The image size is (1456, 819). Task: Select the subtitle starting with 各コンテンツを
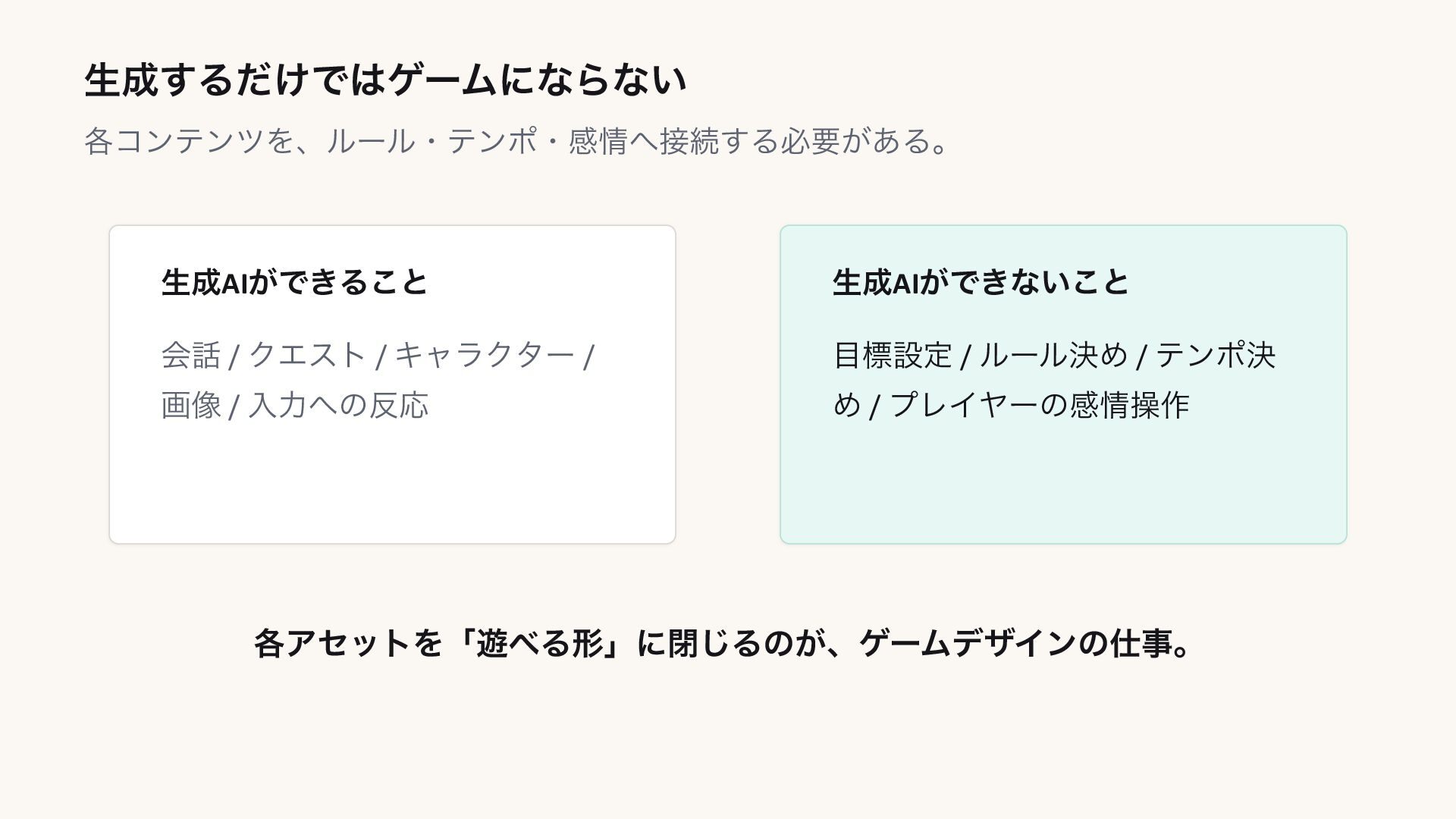tap(516, 141)
